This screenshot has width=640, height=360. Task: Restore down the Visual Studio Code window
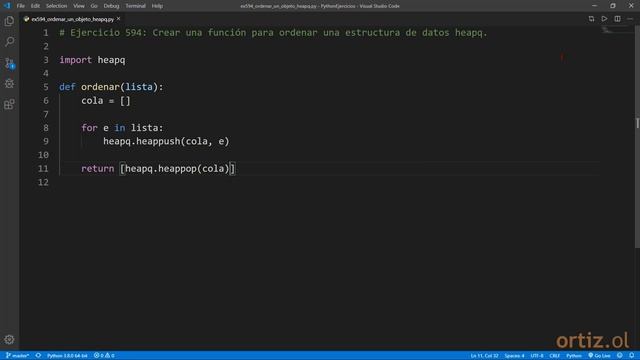click(613, 6)
